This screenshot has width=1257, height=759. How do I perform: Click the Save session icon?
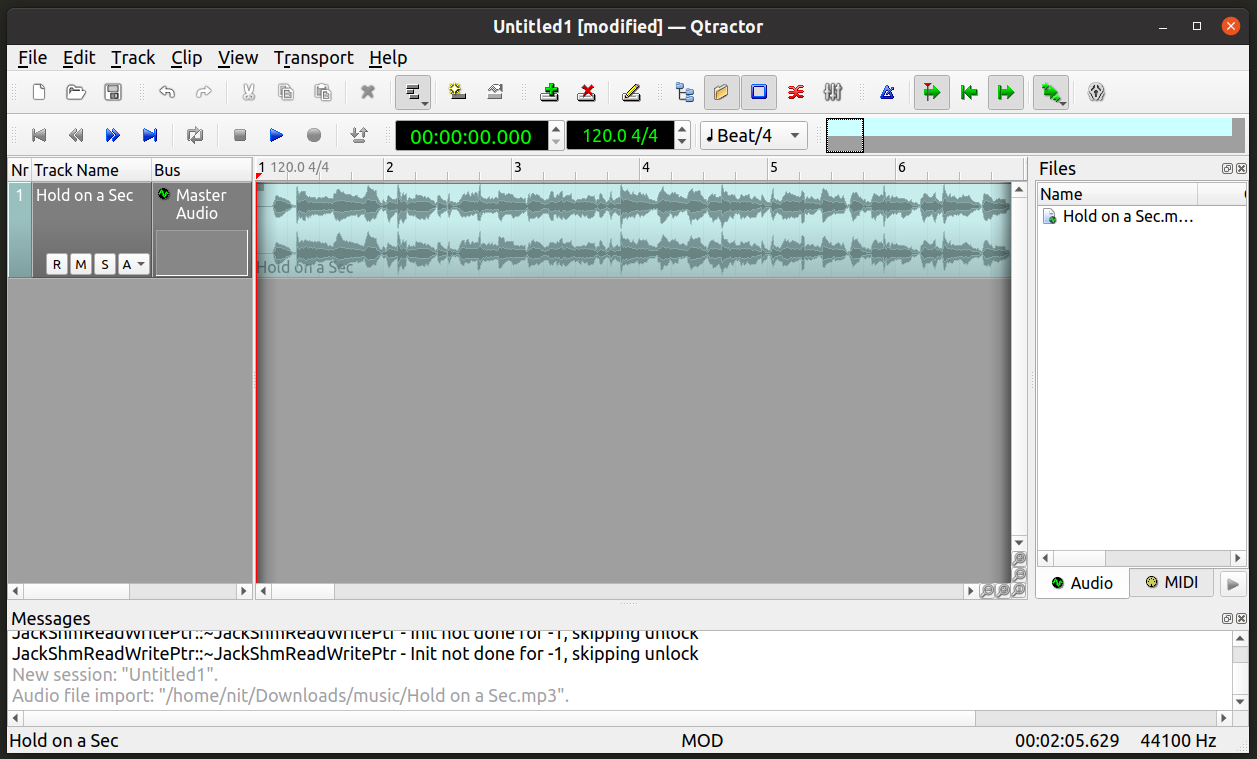[x=113, y=93]
